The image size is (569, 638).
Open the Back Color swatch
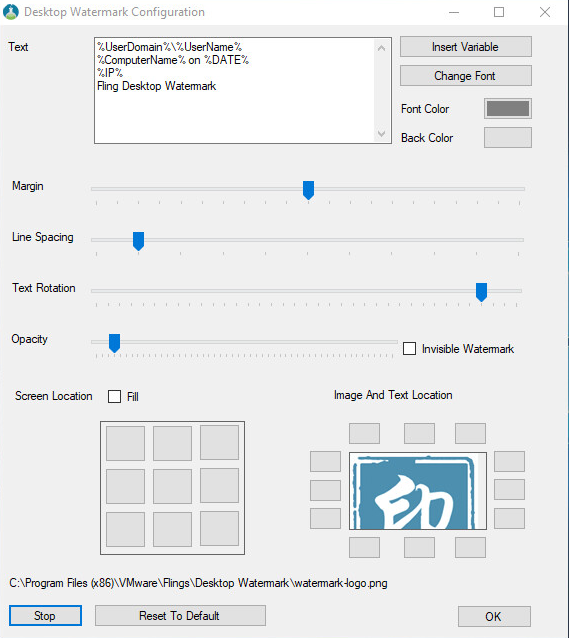point(508,138)
